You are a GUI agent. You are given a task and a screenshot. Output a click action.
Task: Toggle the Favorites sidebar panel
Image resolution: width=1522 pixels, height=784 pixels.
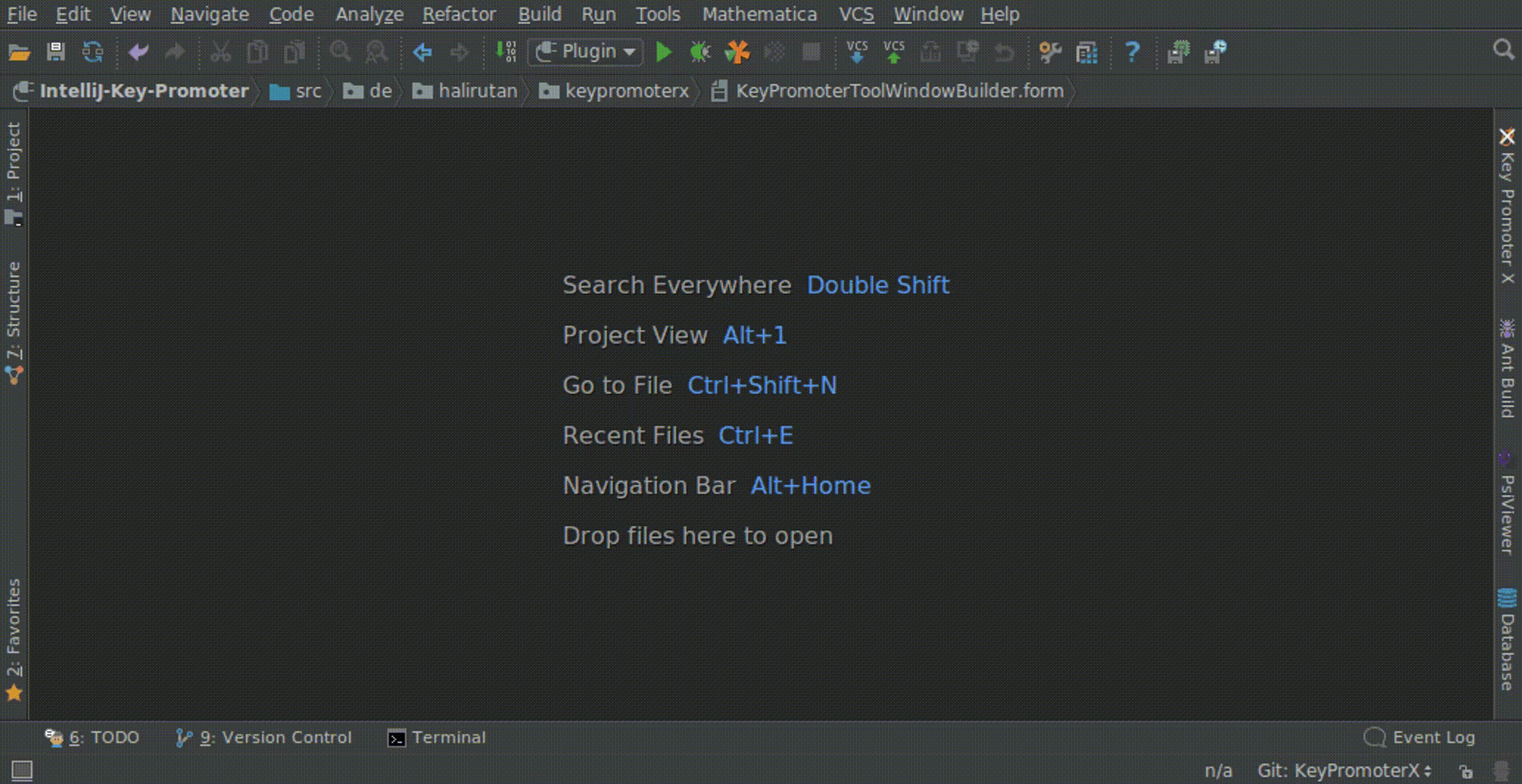[x=15, y=640]
